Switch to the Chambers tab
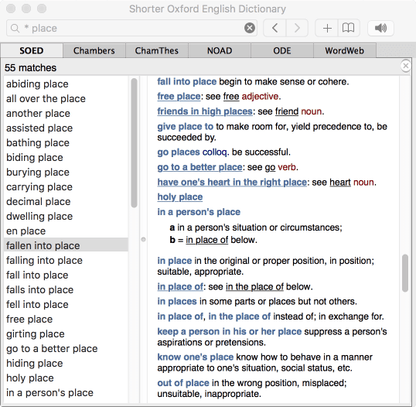This screenshot has width=416, height=407. click(x=94, y=51)
